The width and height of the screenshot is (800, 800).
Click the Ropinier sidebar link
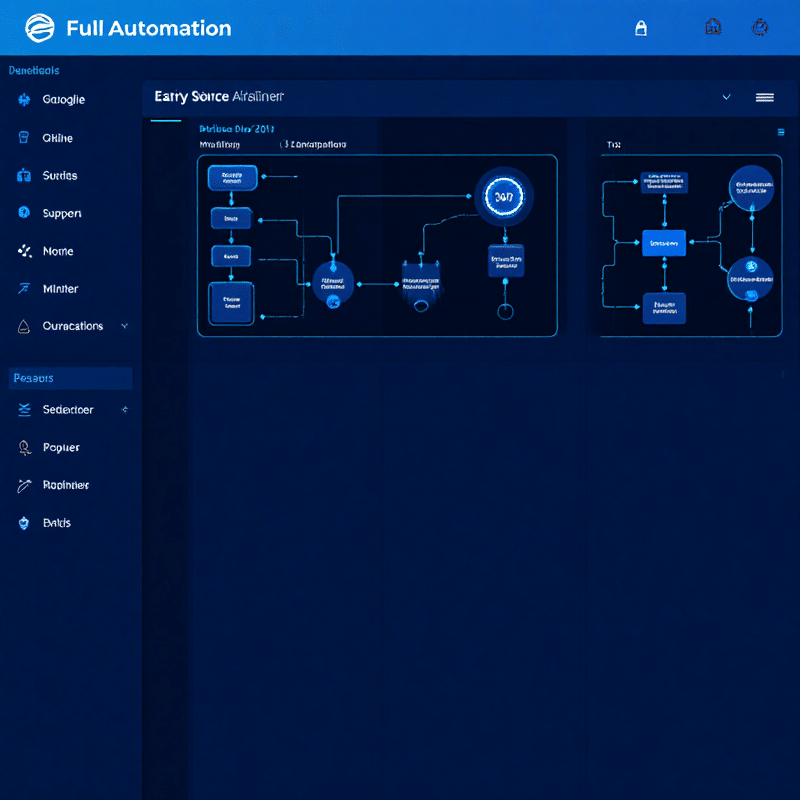pyautogui.click(x=66, y=485)
